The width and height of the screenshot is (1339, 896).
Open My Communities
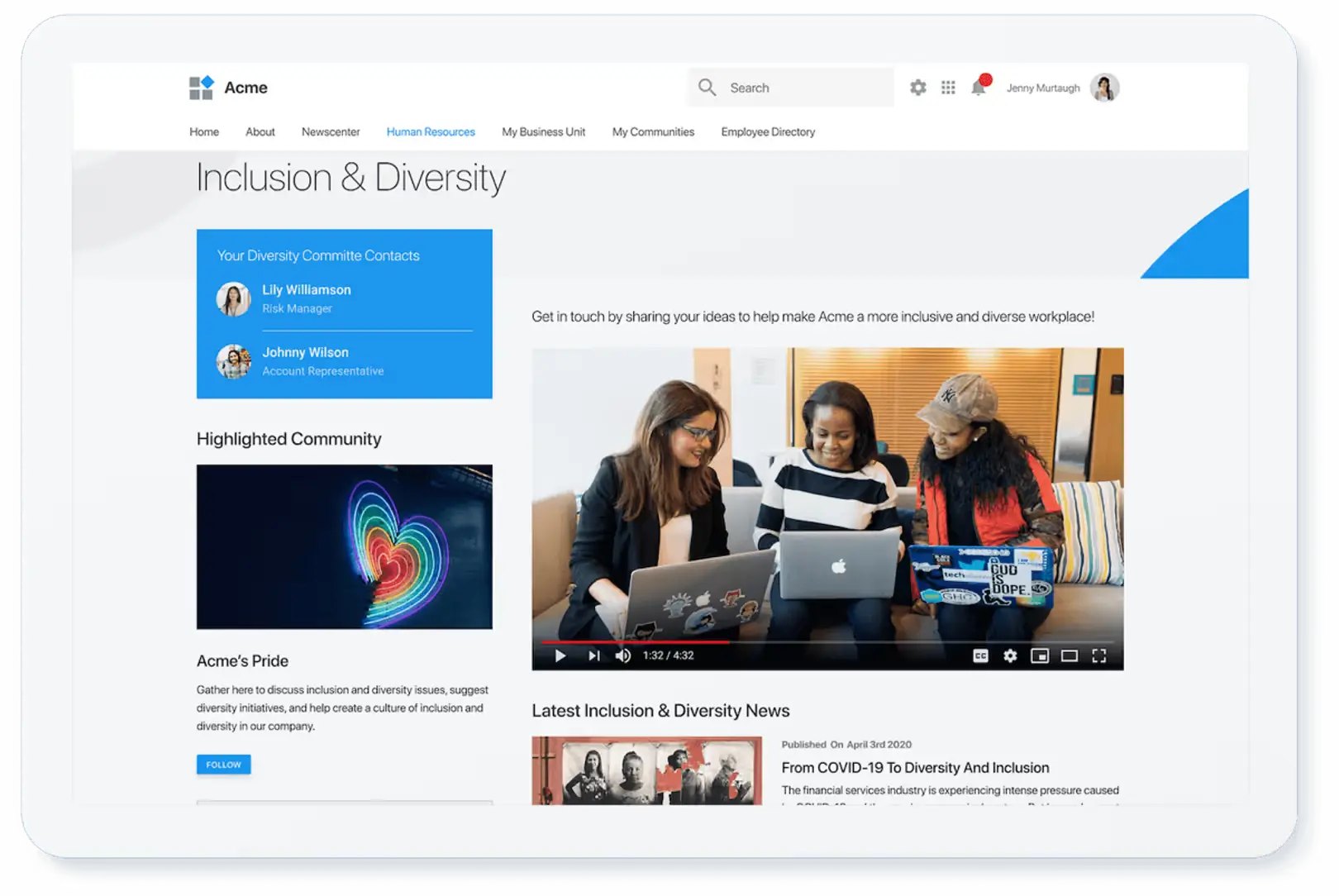pos(653,132)
